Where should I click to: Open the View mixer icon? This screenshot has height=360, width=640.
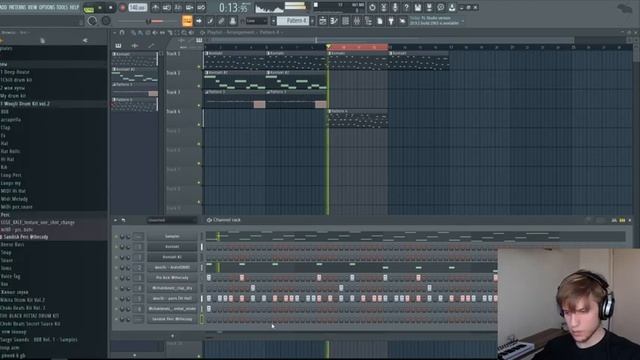[x=357, y=21]
